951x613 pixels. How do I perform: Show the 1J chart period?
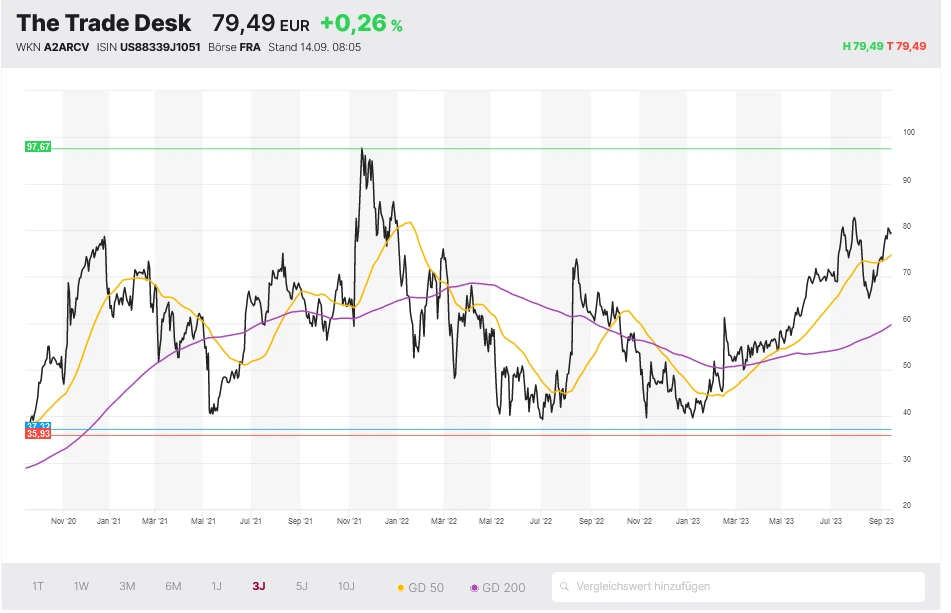click(216, 586)
